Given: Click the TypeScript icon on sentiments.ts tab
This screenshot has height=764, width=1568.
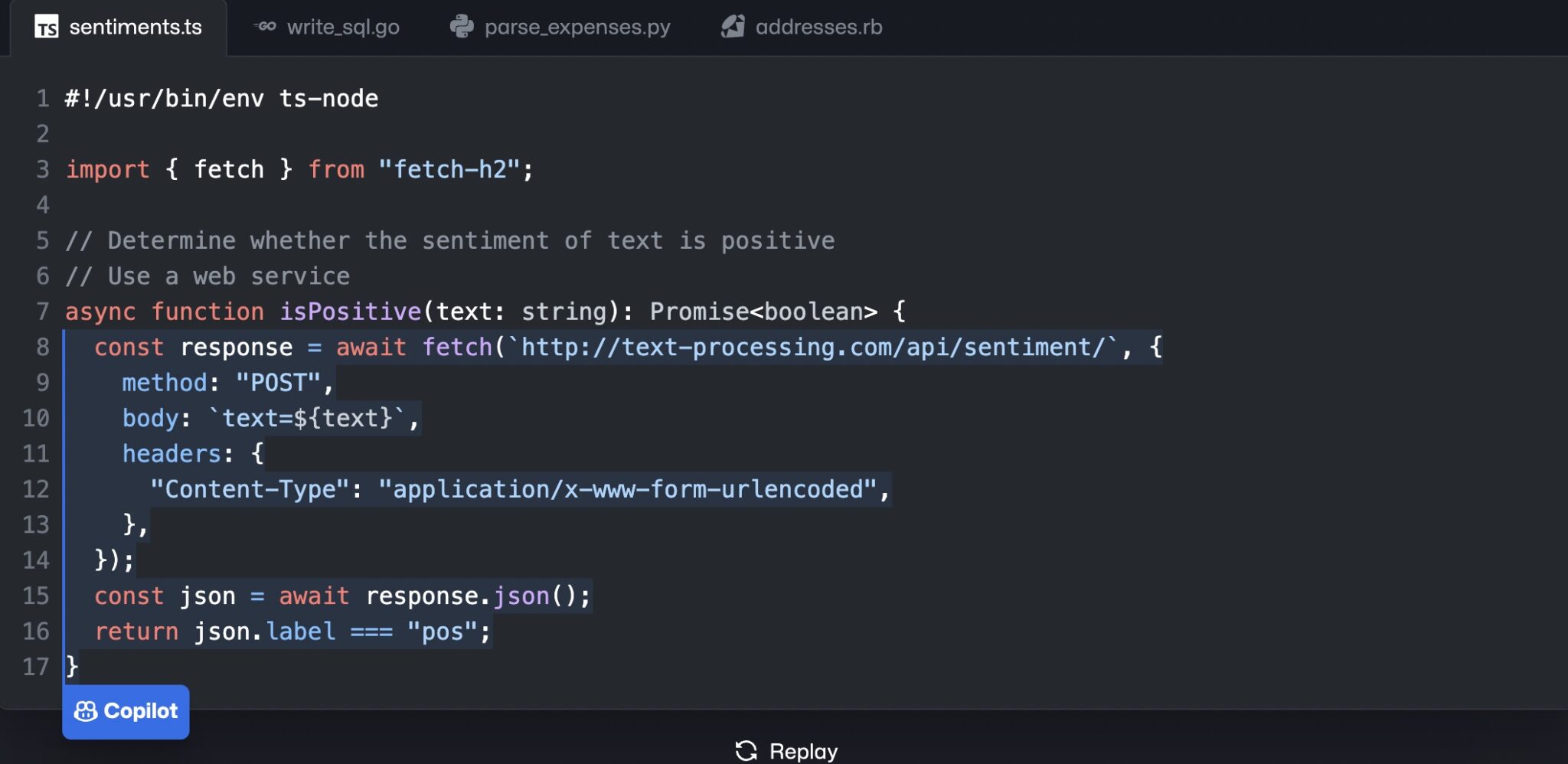Looking at the screenshot, I should 46,27.
